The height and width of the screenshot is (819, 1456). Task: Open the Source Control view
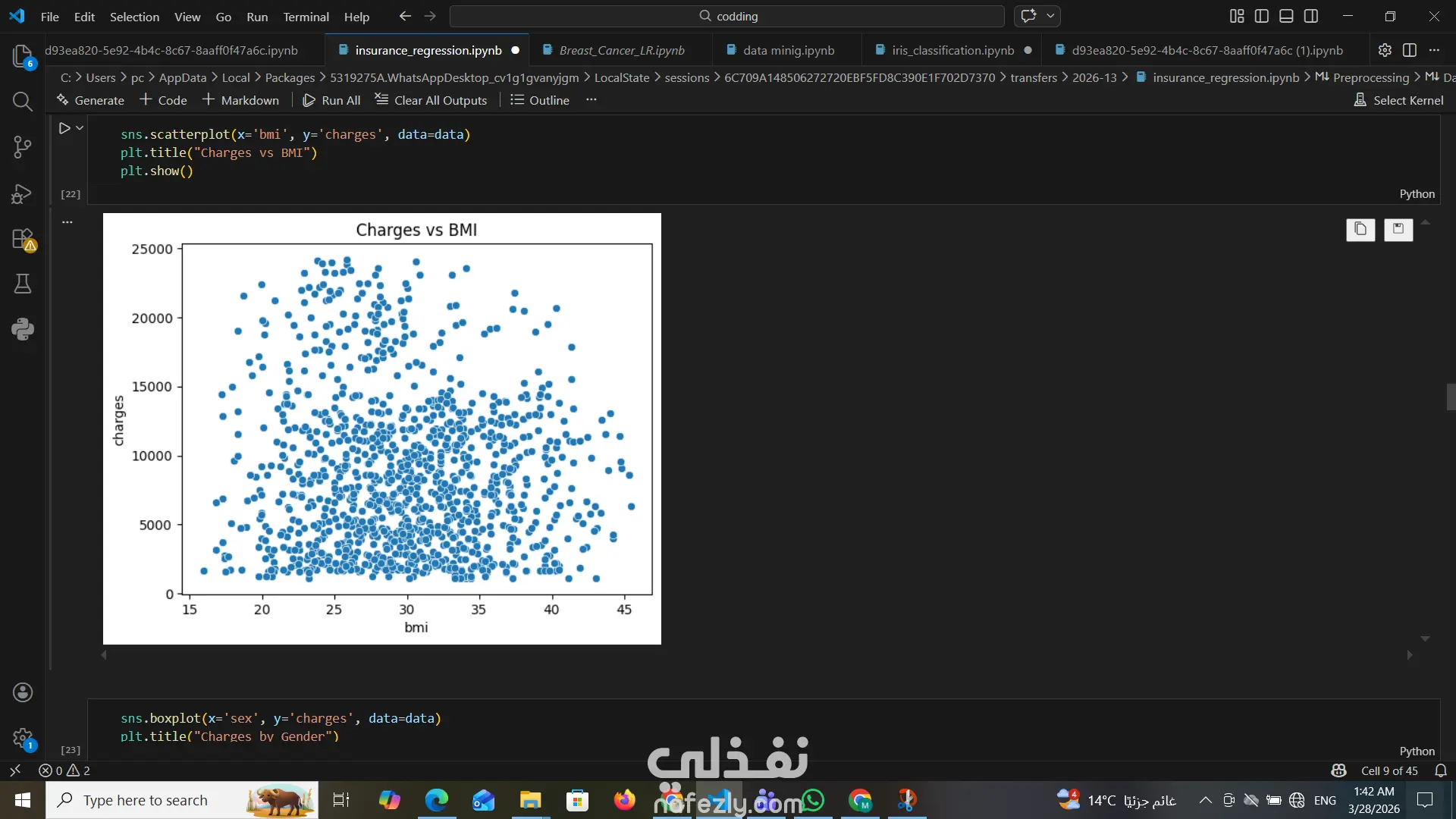tap(22, 147)
